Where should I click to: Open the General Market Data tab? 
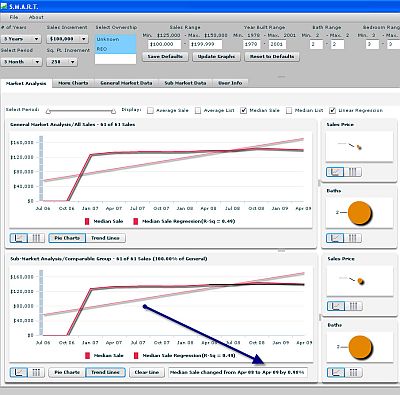pyautogui.click(x=126, y=83)
